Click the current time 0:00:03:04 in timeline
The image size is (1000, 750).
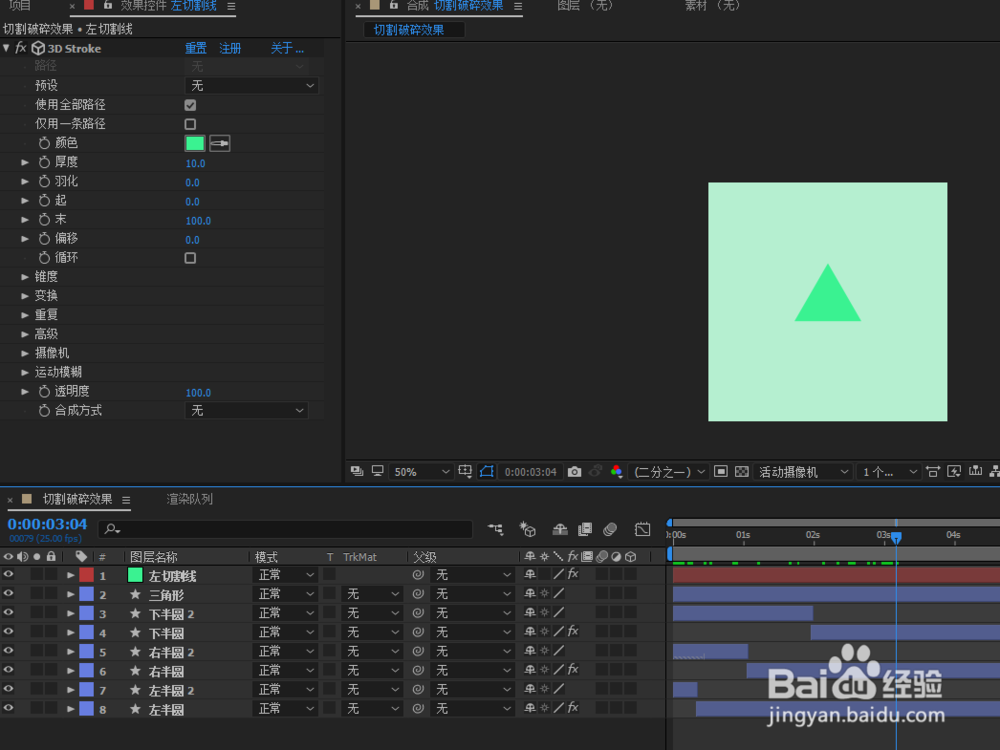coord(47,524)
